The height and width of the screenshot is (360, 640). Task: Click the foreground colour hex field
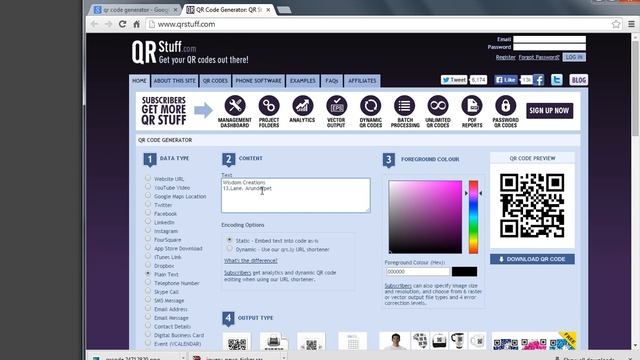417,271
